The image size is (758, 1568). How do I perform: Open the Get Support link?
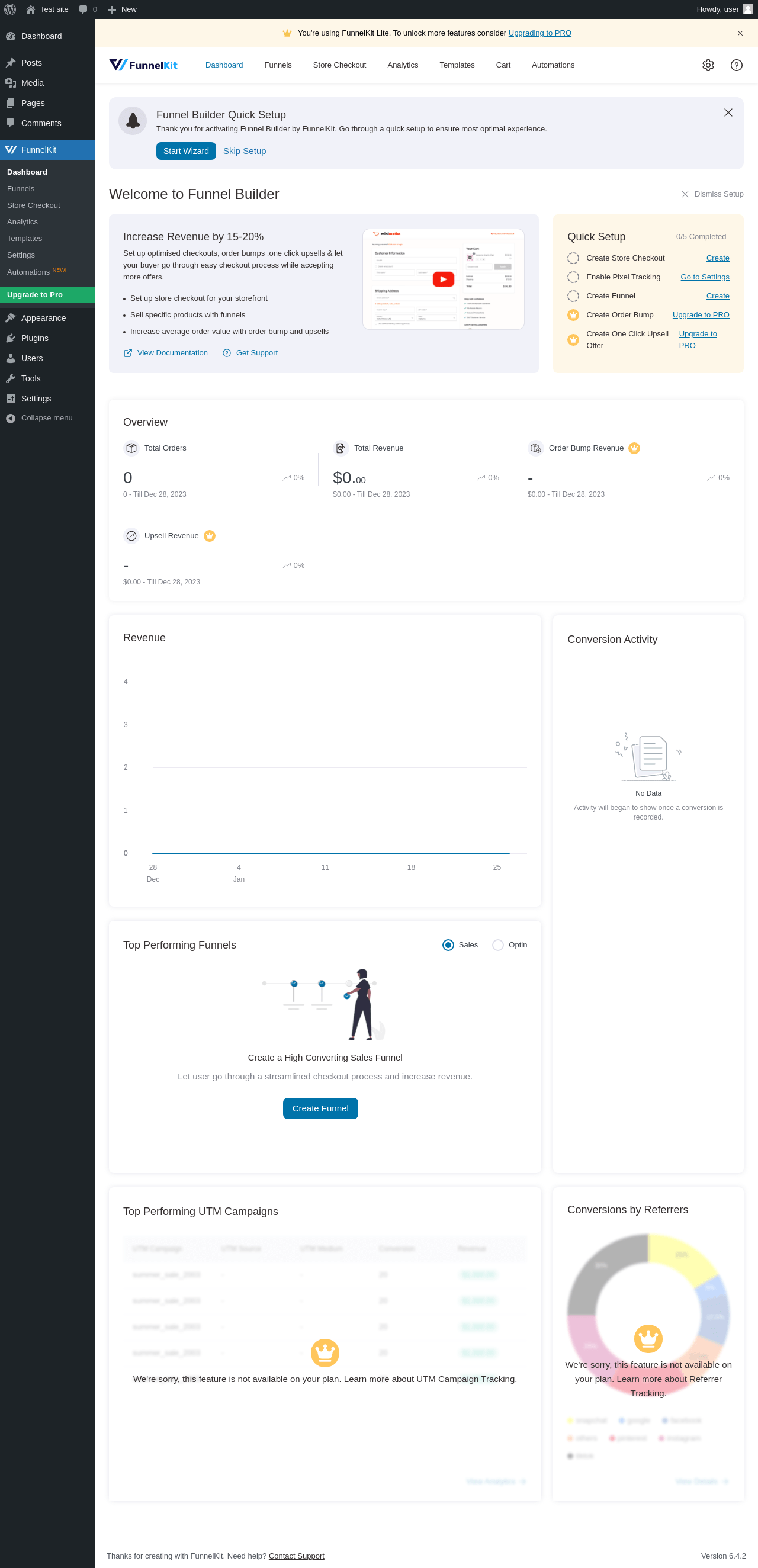click(250, 353)
